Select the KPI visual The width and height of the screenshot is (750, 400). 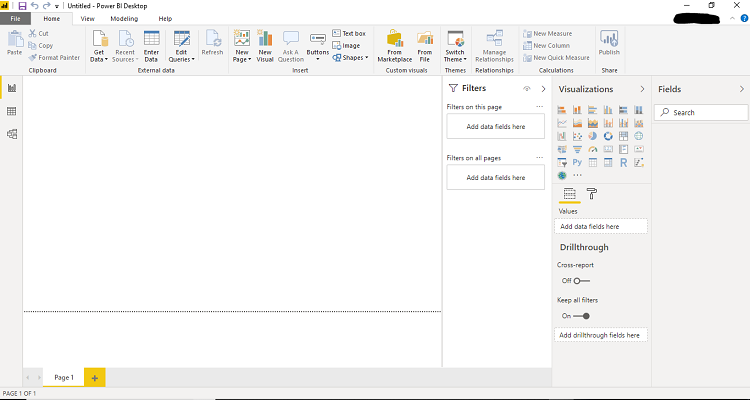[639, 149]
